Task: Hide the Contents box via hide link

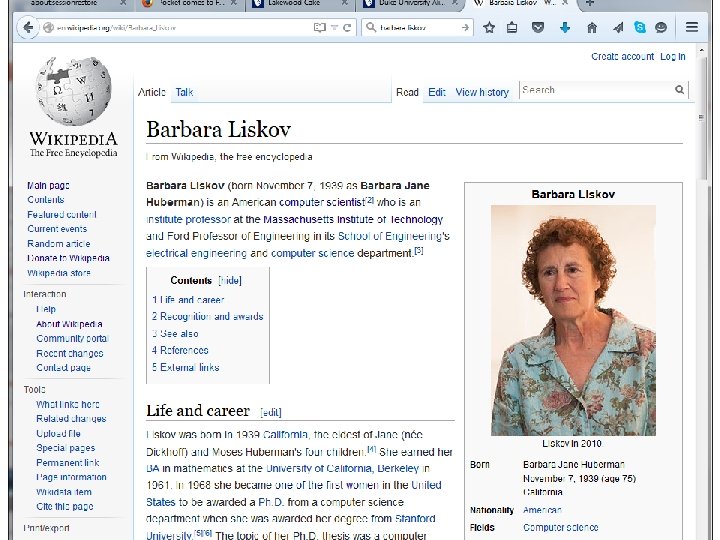Action: 230,280
